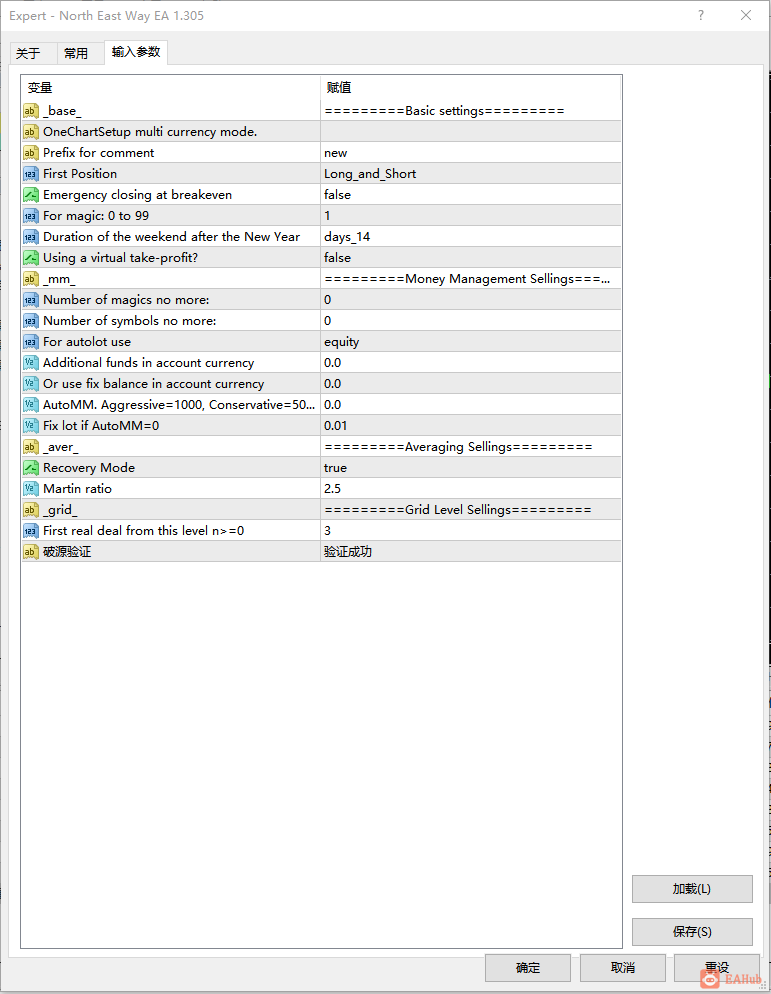Click the string icon beside 破源验证
This screenshot has width=771, height=994.
(30, 552)
